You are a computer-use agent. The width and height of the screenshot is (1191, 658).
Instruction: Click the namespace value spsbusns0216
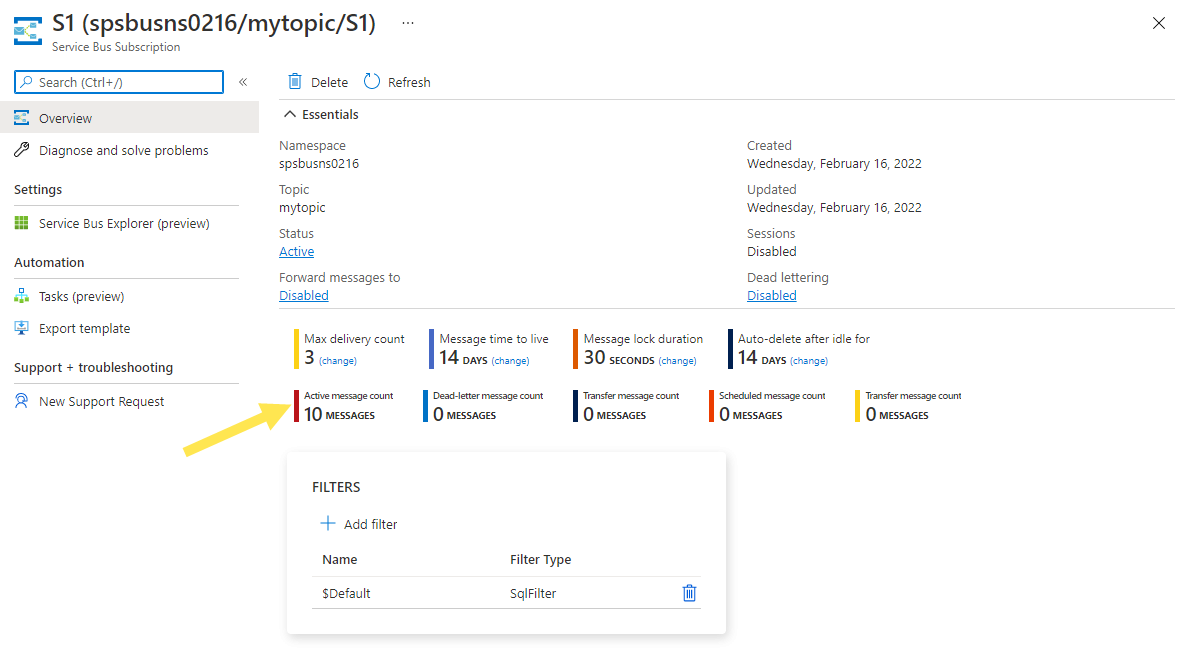pos(319,163)
